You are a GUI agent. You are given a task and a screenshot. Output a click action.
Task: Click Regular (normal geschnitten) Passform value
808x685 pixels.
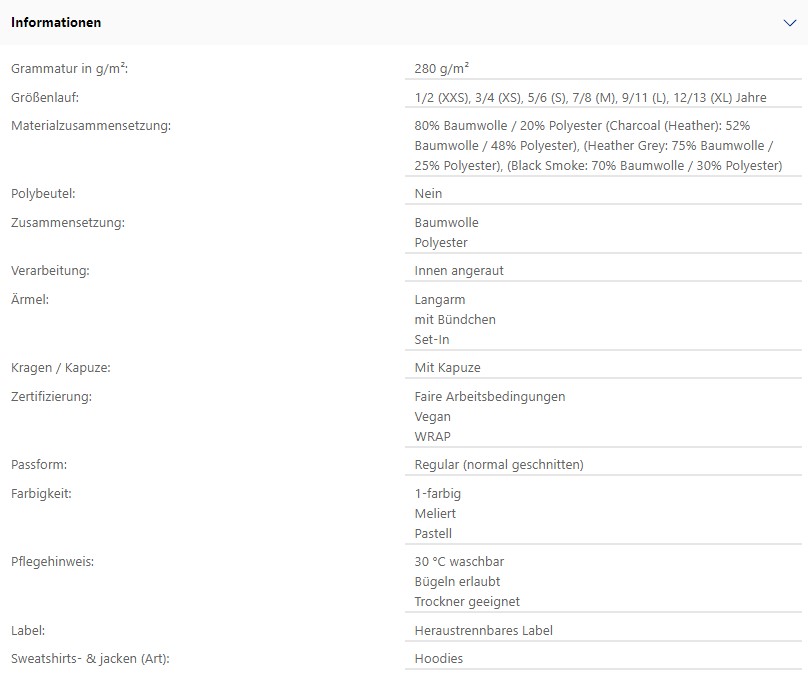(x=499, y=464)
